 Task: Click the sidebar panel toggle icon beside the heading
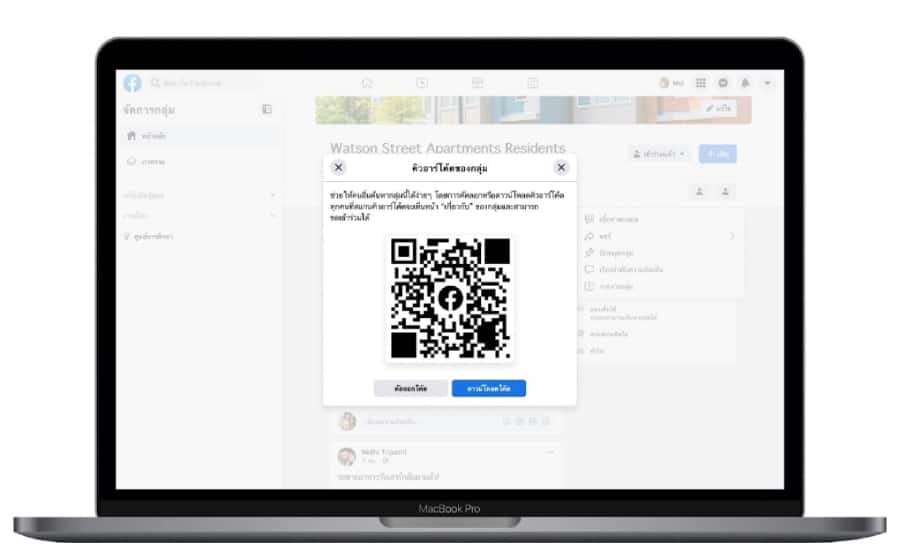(267, 109)
